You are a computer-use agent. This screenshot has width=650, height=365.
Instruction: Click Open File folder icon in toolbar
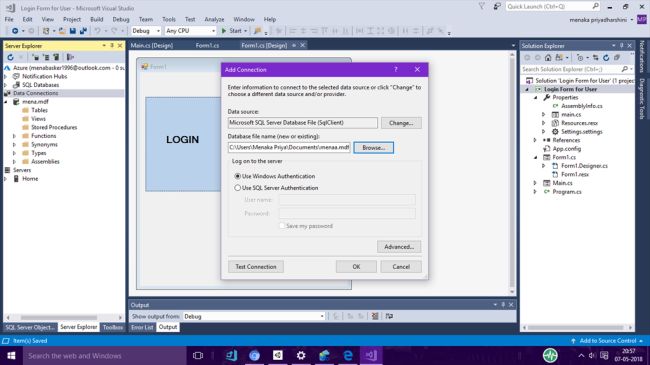coord(62,31)
